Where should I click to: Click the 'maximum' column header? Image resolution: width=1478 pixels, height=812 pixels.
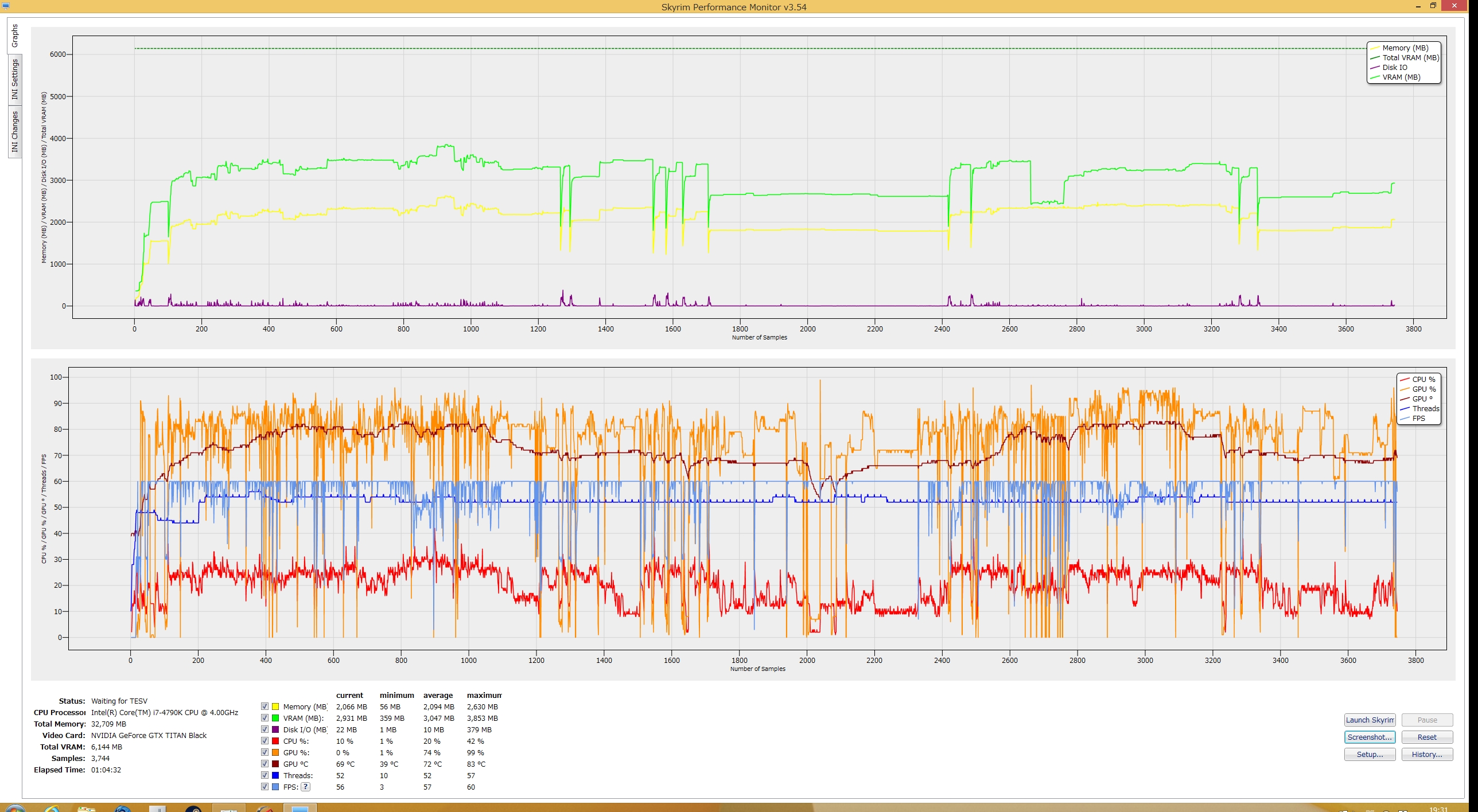tap(484, 695)
